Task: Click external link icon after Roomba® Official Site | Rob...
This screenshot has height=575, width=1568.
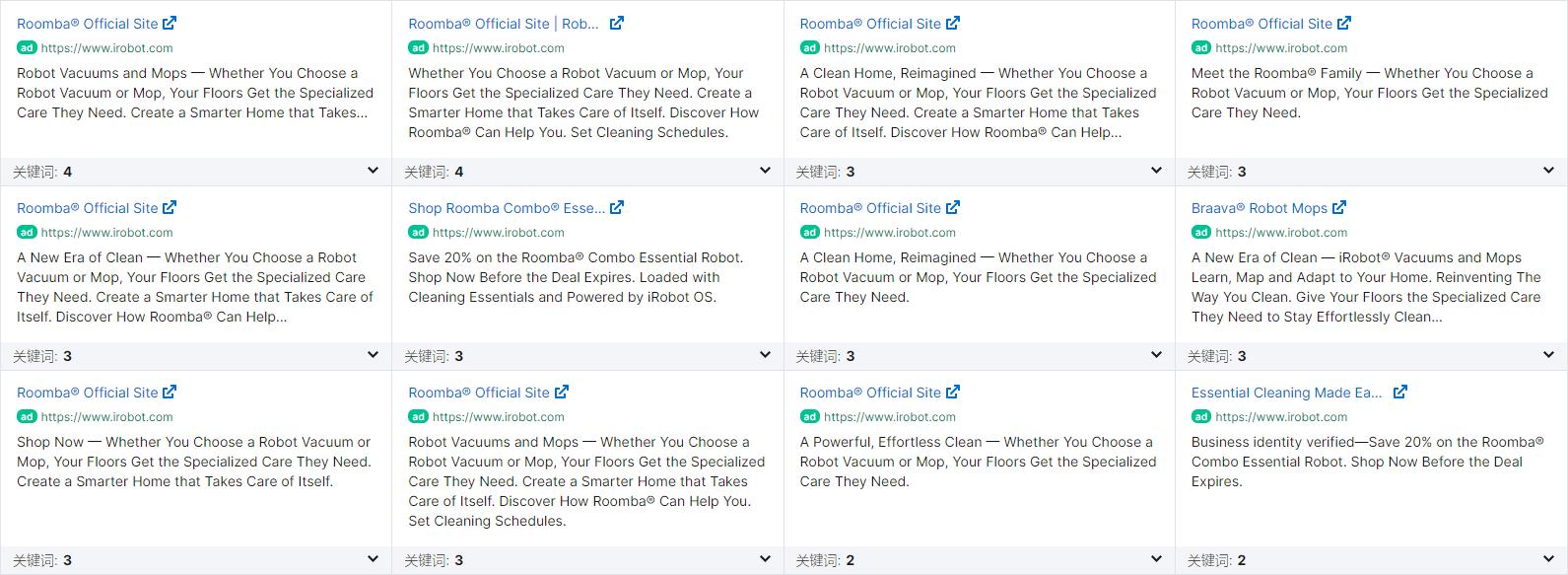Action: [617, 24]
